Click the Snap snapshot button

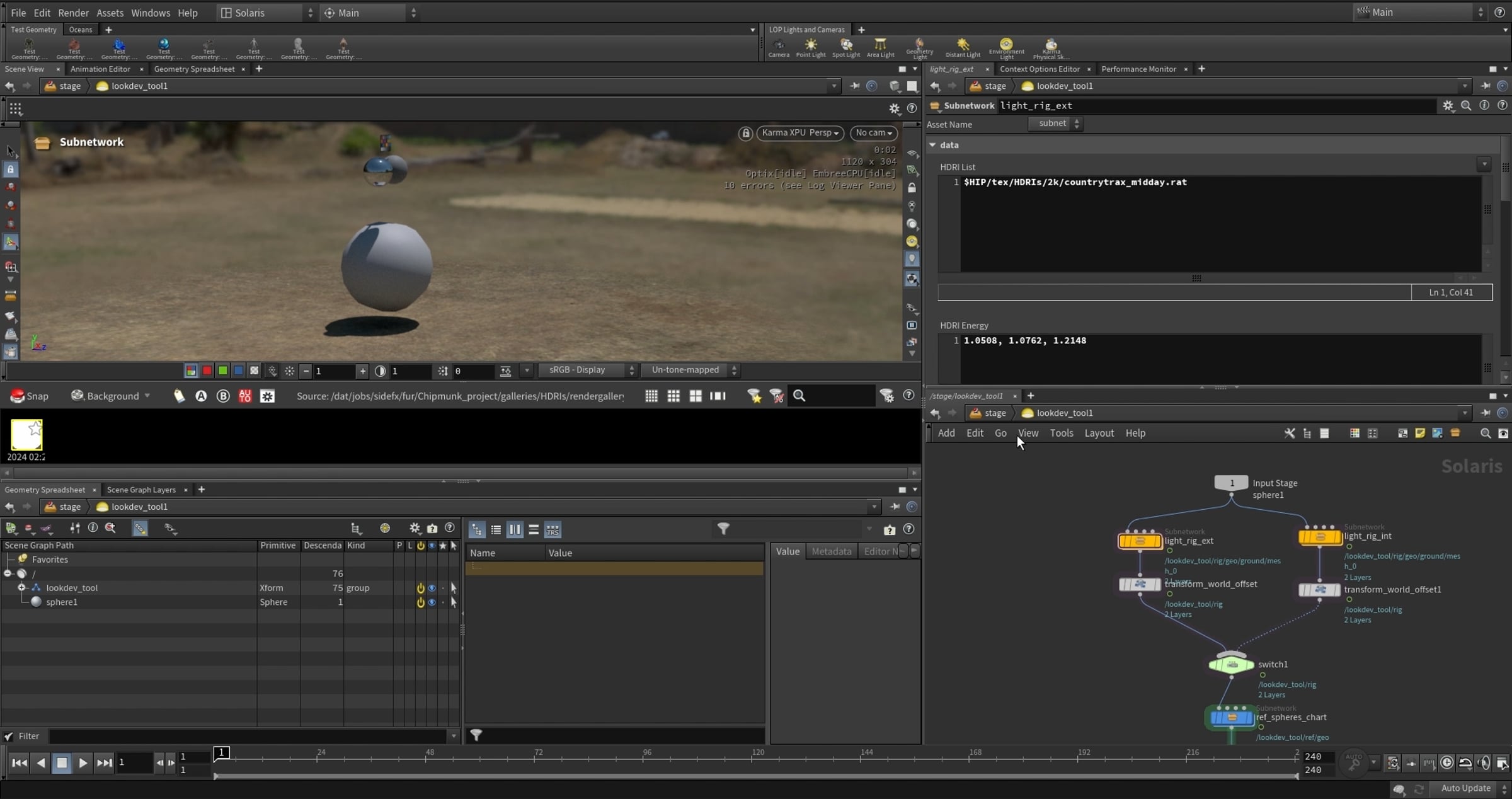[x=30, y=396]
